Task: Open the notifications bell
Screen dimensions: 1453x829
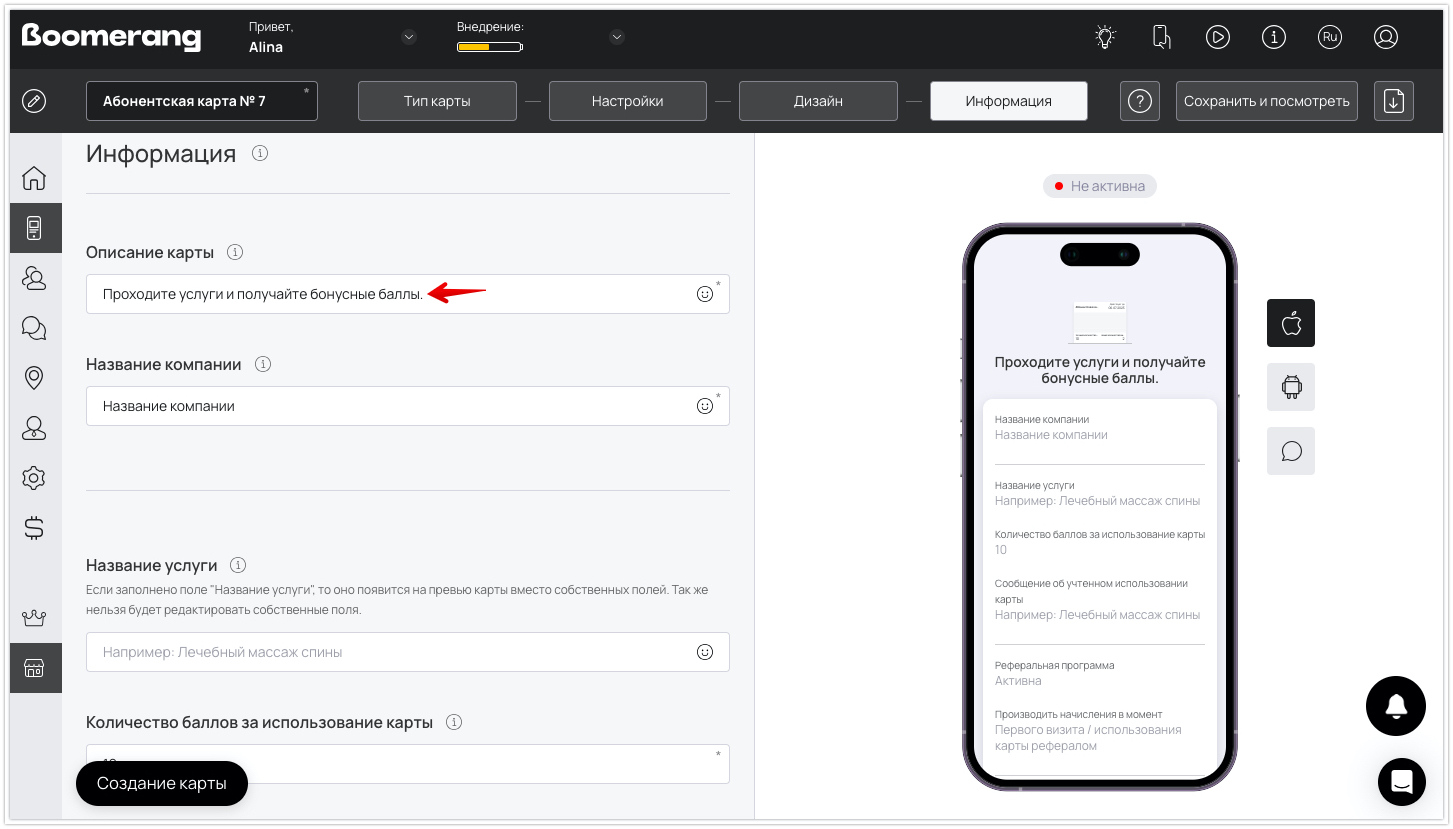Action: coord(1396,706)
